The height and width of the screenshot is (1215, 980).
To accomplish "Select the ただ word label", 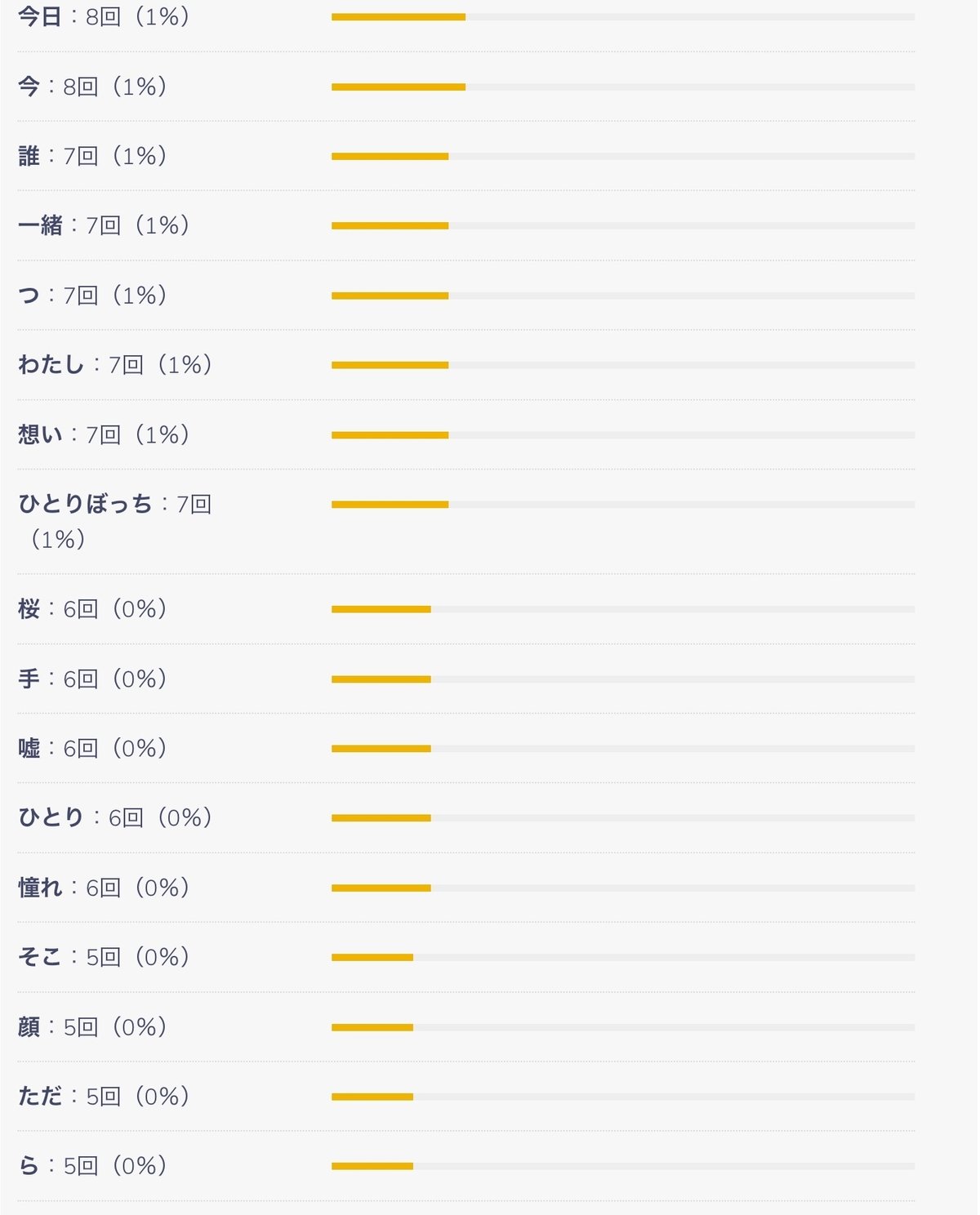I will 40,1097.
